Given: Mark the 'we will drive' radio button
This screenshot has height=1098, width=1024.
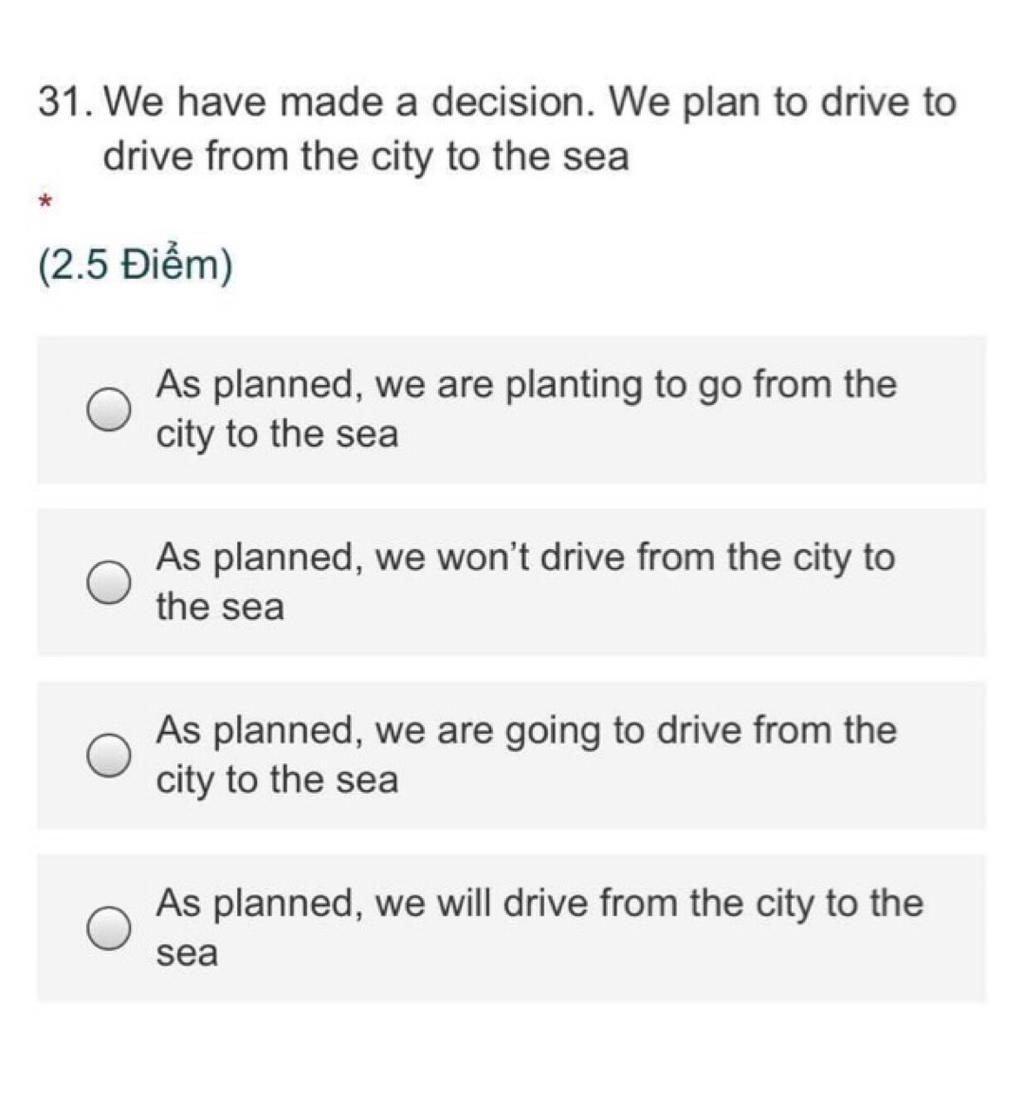Looking at the screenshot, I should coord(109,929).
